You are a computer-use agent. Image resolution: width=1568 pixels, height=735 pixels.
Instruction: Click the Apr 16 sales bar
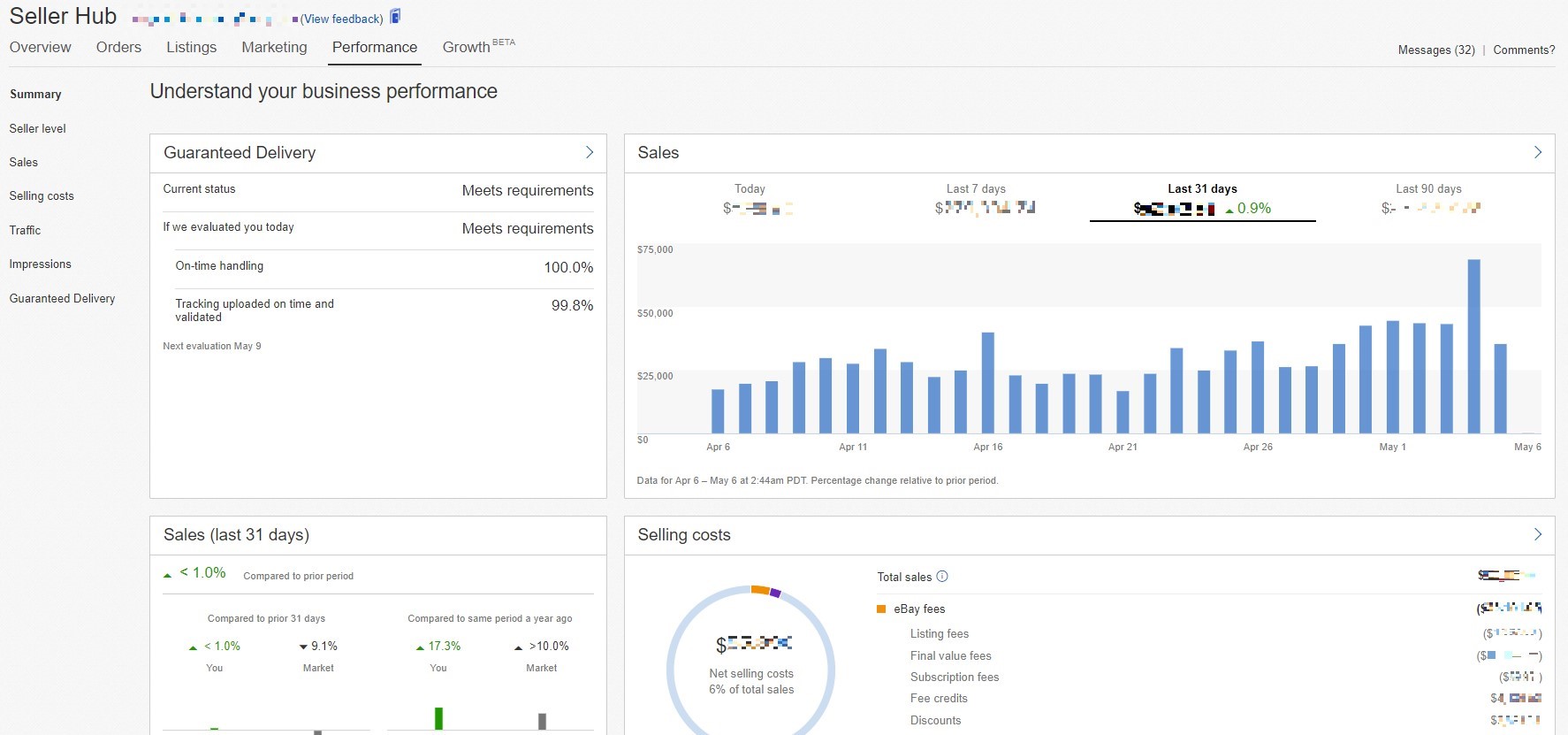tap(988, 383)
